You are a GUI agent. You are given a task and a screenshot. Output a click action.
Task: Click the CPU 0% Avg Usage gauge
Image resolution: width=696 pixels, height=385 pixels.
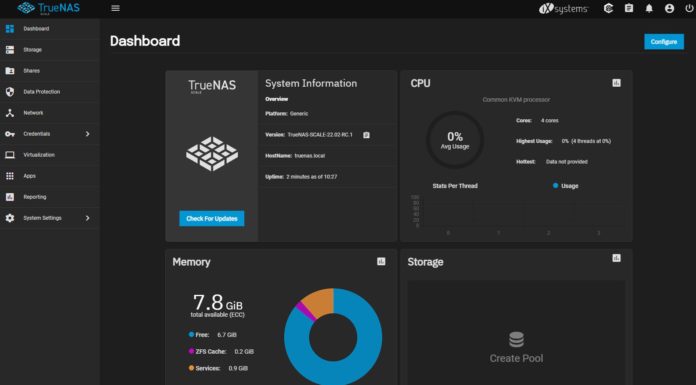pos(455,140)
